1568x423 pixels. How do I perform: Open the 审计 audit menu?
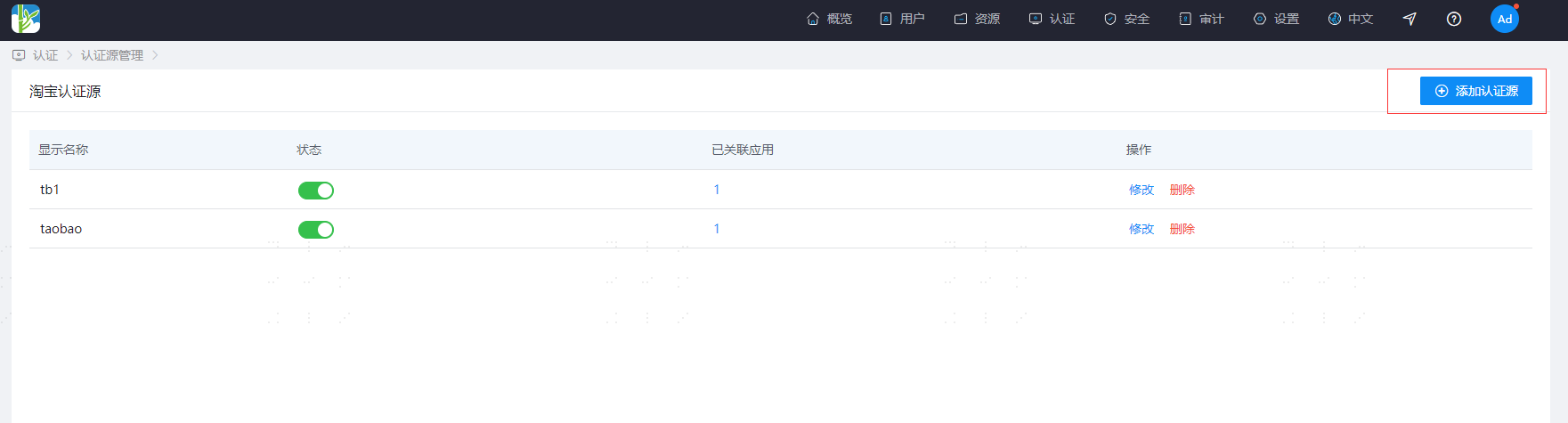tap(1201, 19)
